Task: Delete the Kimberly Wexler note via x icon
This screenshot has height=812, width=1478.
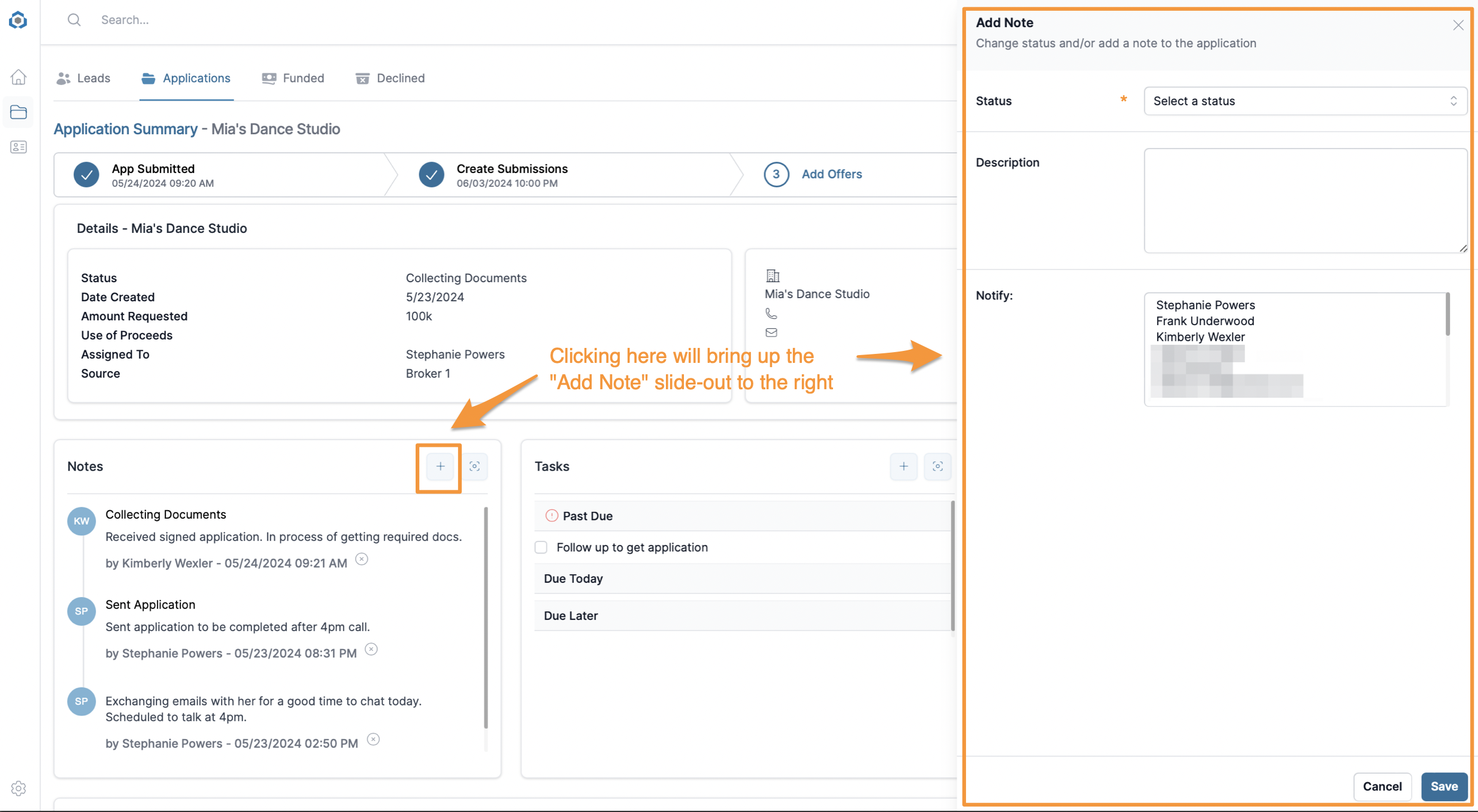Action: (x=362, y=559)
